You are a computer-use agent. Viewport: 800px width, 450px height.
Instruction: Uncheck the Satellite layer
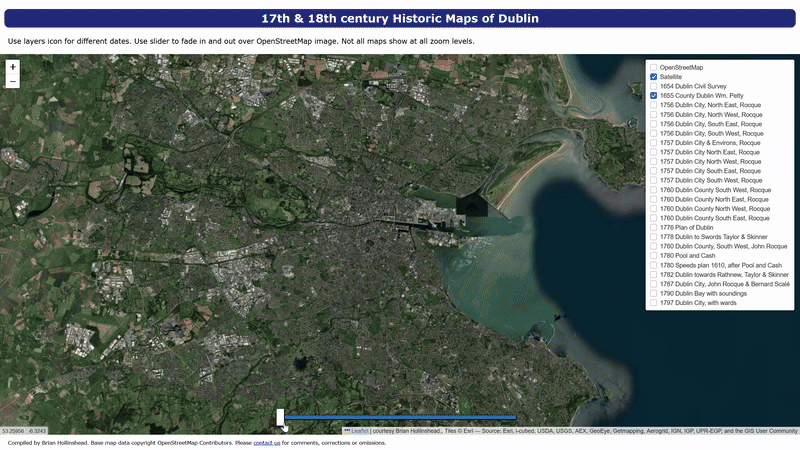coord(654,76)
